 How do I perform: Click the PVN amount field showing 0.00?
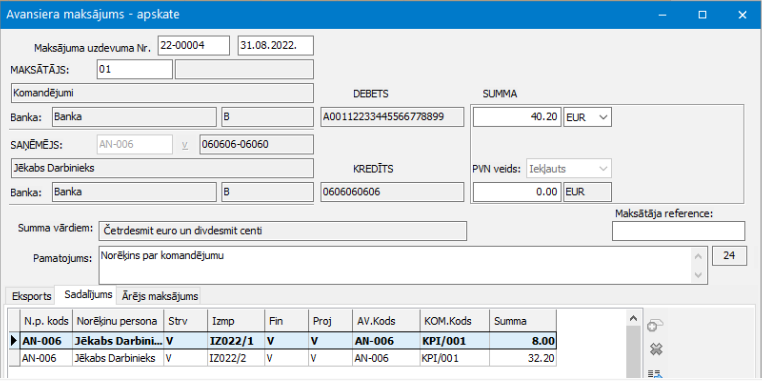517,192
